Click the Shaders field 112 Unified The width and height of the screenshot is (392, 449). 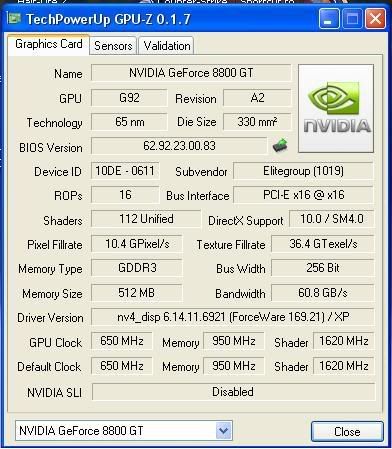[x=146, y=219]
